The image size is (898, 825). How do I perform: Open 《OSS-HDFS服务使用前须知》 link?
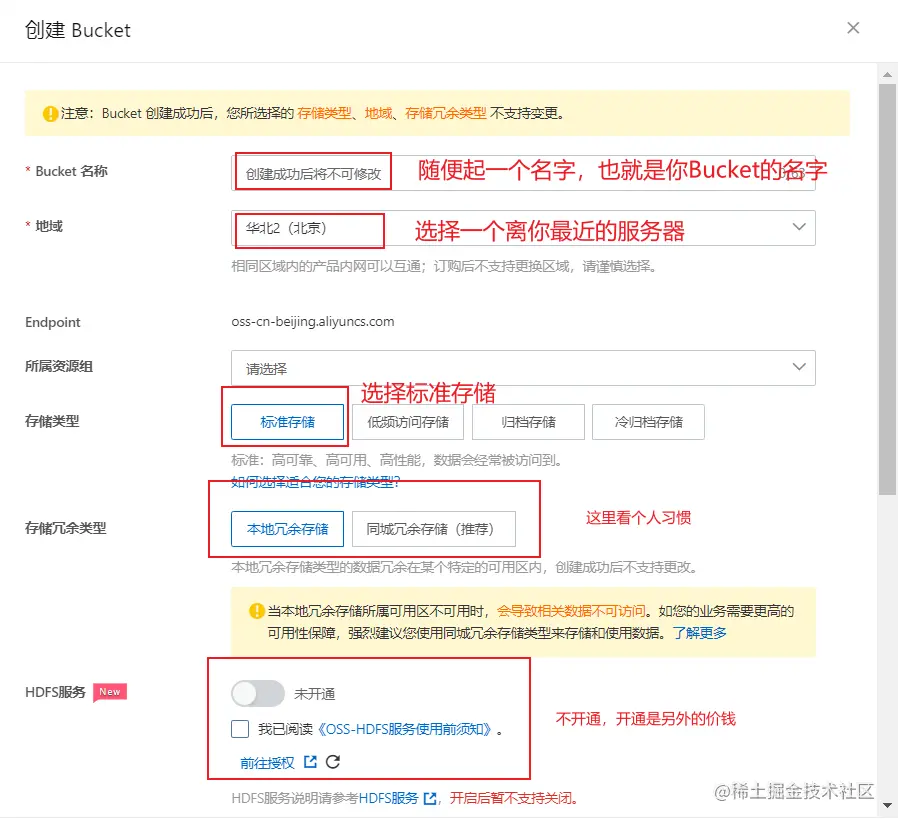click(x=404, y=729)
